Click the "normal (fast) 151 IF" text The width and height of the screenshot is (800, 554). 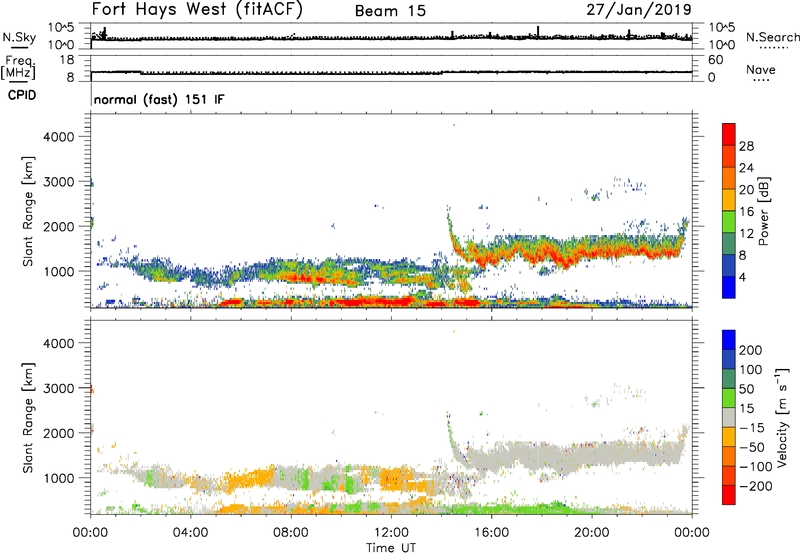tap(159, 99)
